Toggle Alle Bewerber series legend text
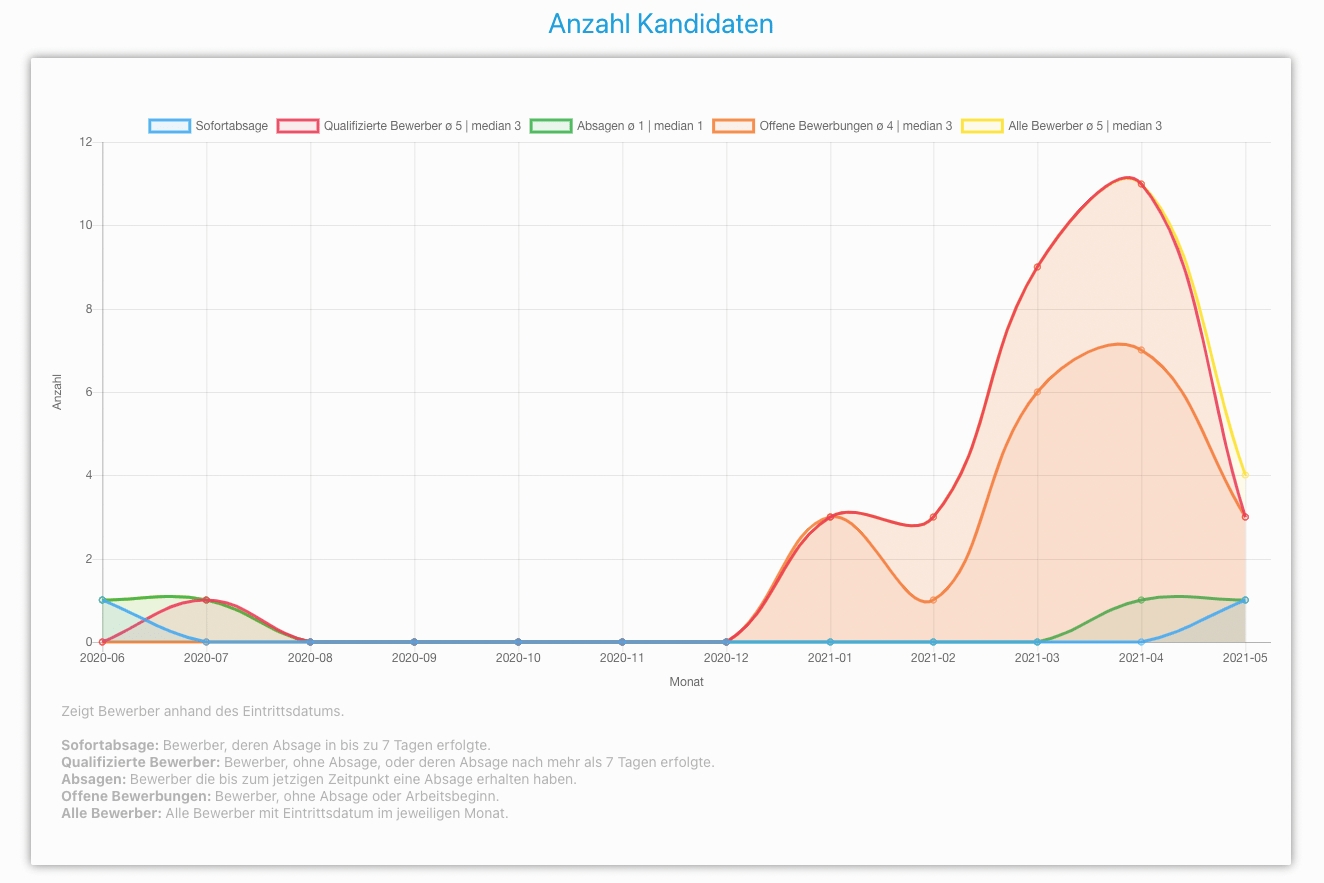The width and height of the screenshot is (1324, 883). tap(1085, 126)
